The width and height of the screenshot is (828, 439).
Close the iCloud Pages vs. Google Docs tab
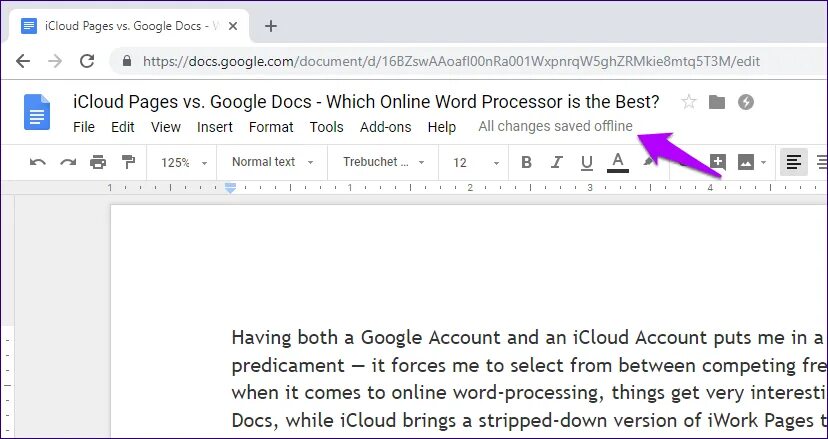(233, 26)
